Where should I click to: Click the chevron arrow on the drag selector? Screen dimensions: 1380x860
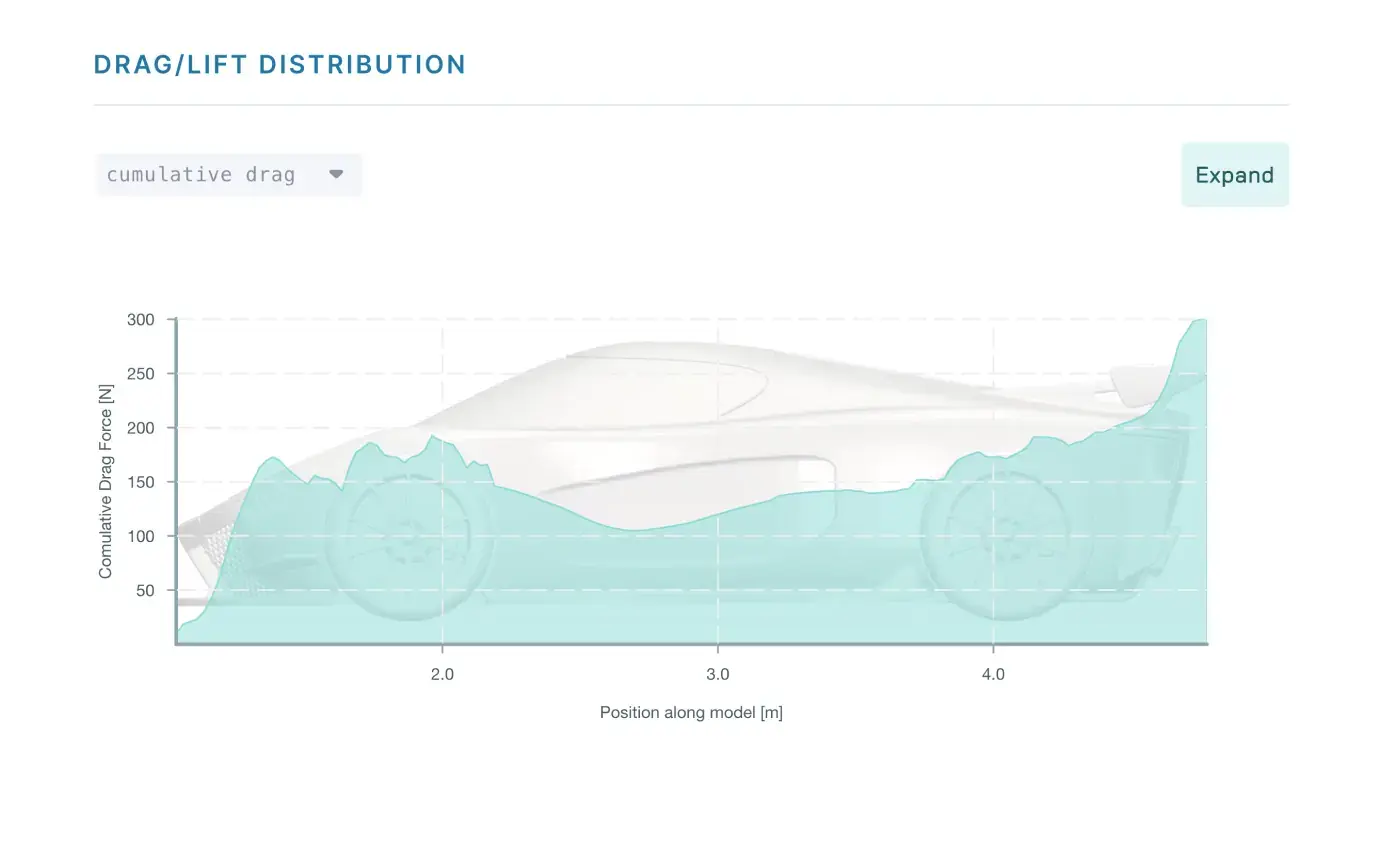pos(336,174)
